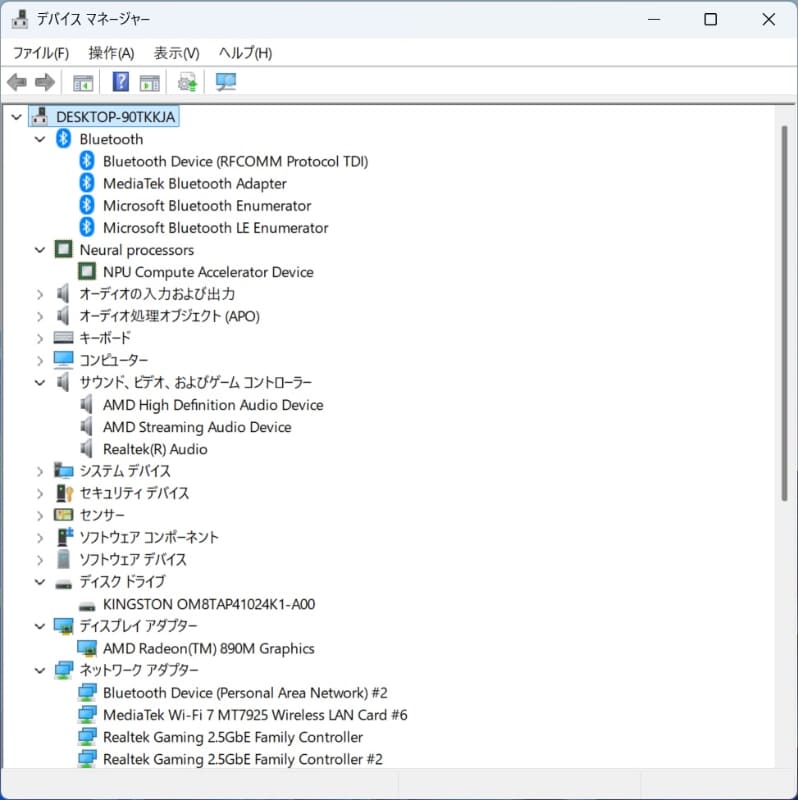
Task: Click the chip icon of Neural processors
Action: click(63, 249)
